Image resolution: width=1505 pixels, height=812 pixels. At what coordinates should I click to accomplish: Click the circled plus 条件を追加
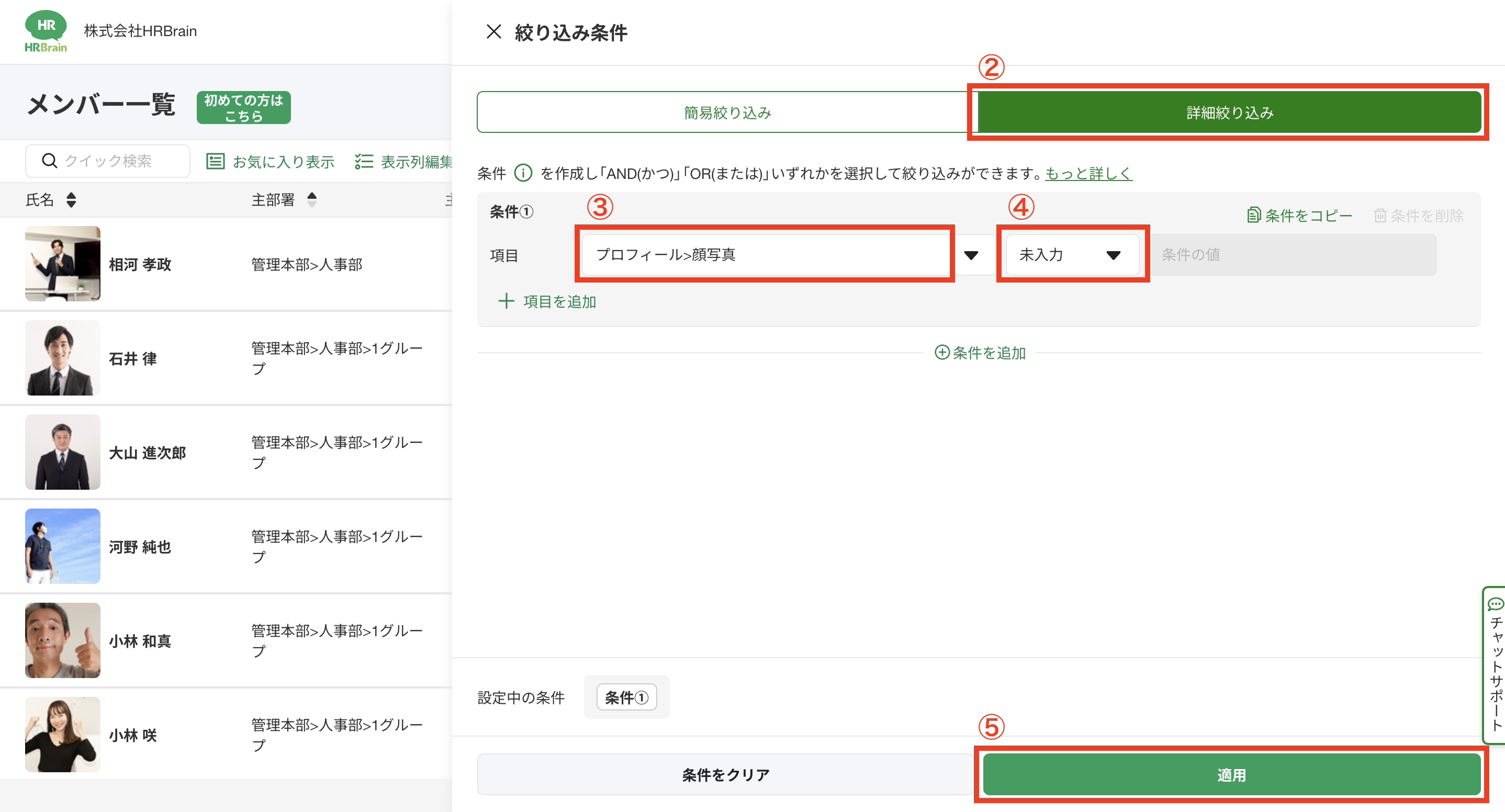coord(942,352)
